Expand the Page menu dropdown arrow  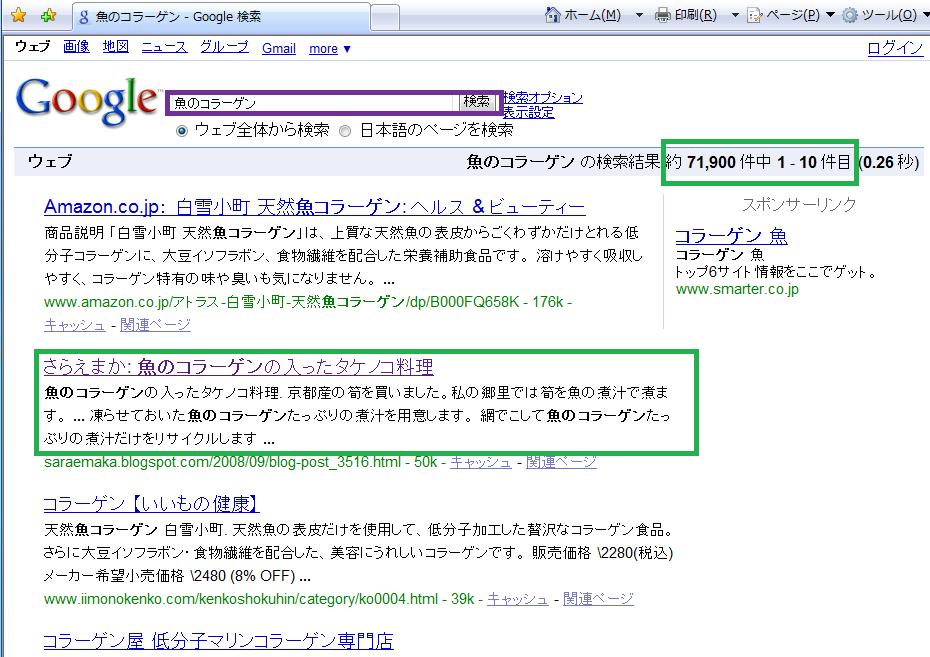830,15
